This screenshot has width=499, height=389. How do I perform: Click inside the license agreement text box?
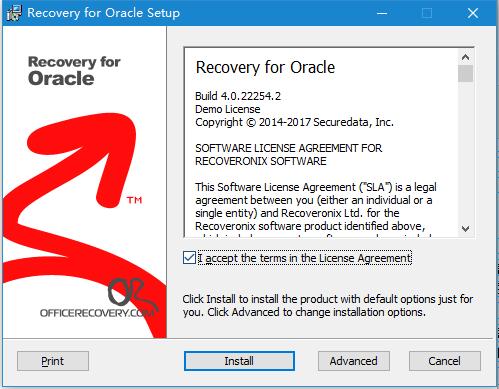[x=321, y=143]
